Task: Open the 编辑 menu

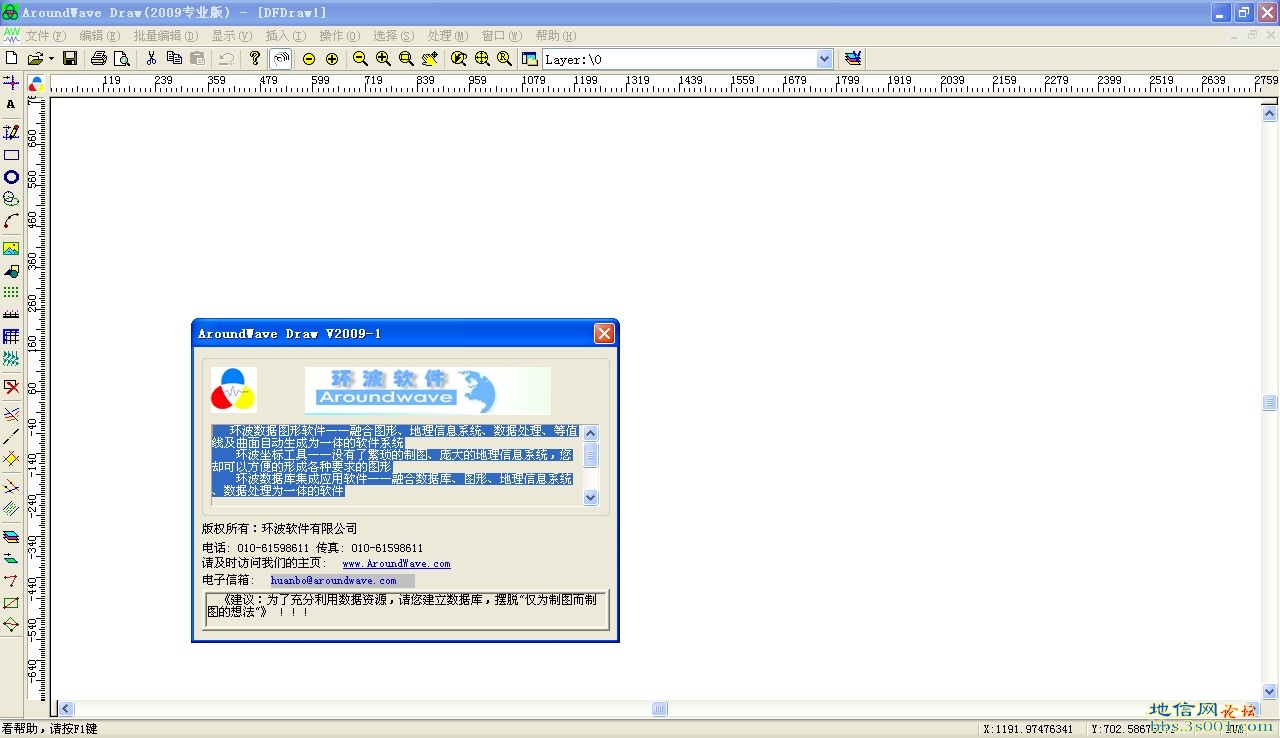Action: 99,35
